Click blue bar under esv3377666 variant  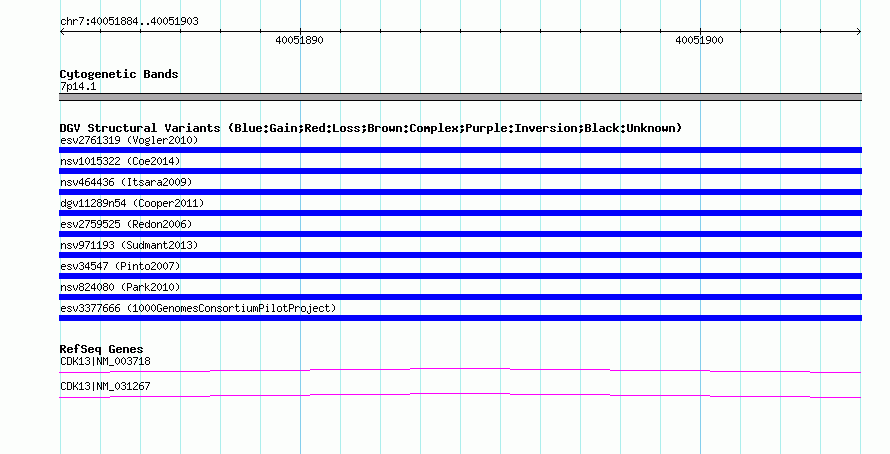(460, 318)
